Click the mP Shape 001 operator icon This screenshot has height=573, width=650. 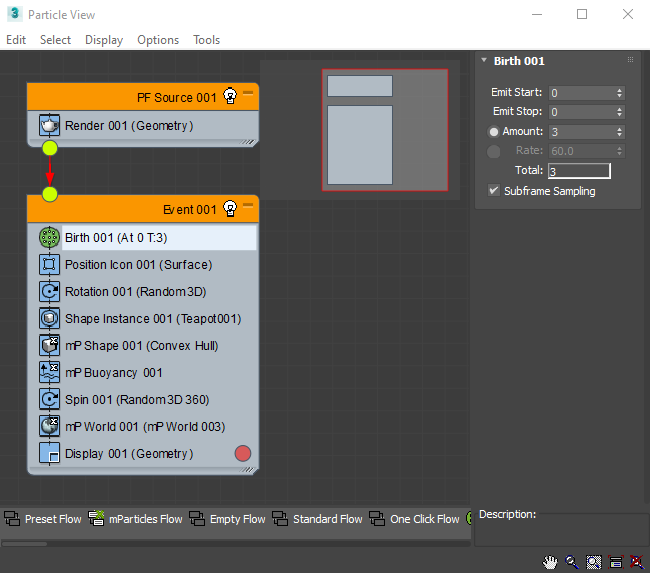pyautogui.click(x=49, y=345)
